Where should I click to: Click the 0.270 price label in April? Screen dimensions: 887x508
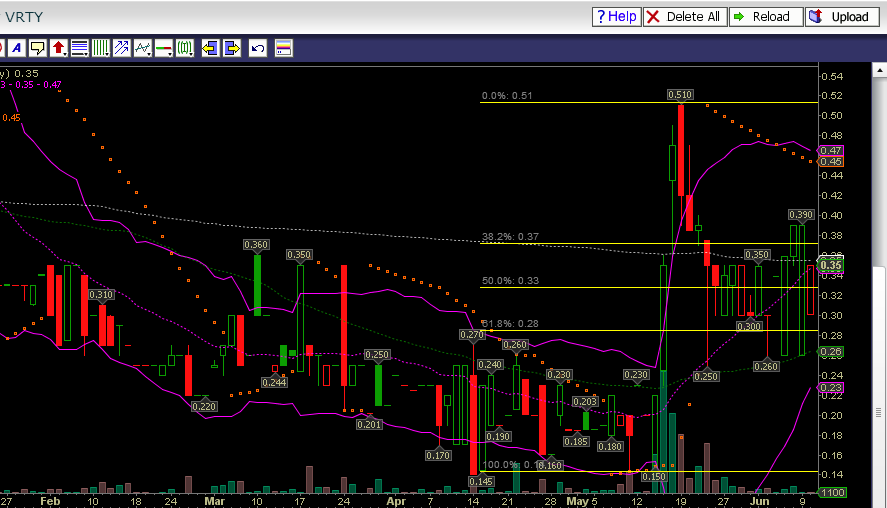[x=472, y=335]
